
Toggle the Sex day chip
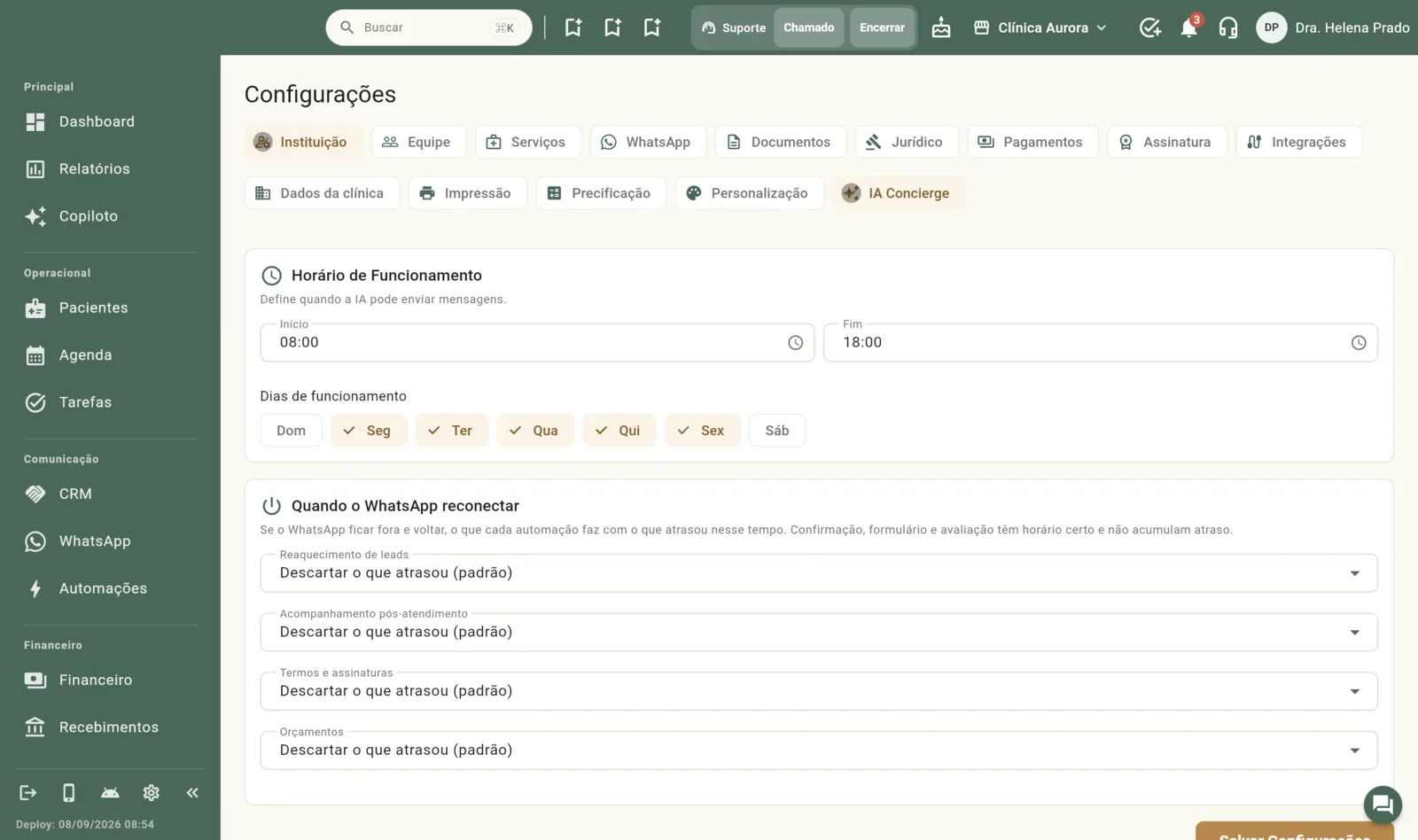pos(703,431)
